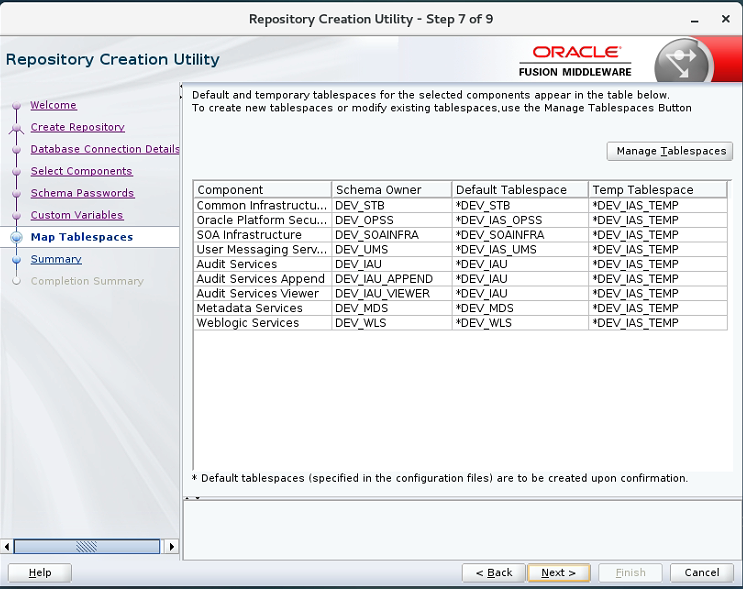Select the User Messaging Serv... component cell
This screenshot has height=589, width=743.
pos(263,250)
